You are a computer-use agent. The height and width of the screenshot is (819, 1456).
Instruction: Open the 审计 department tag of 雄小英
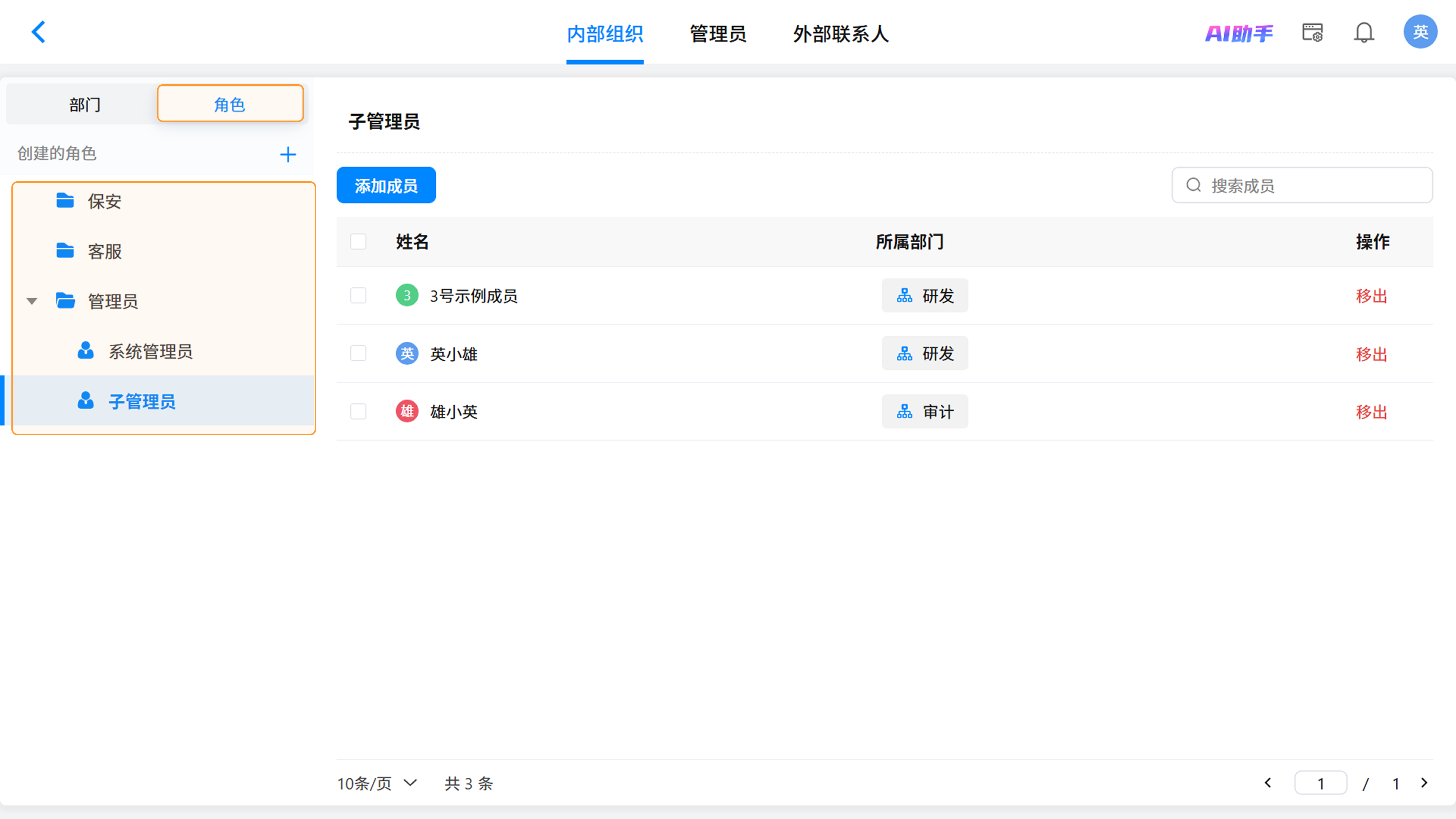pos(925,411)
